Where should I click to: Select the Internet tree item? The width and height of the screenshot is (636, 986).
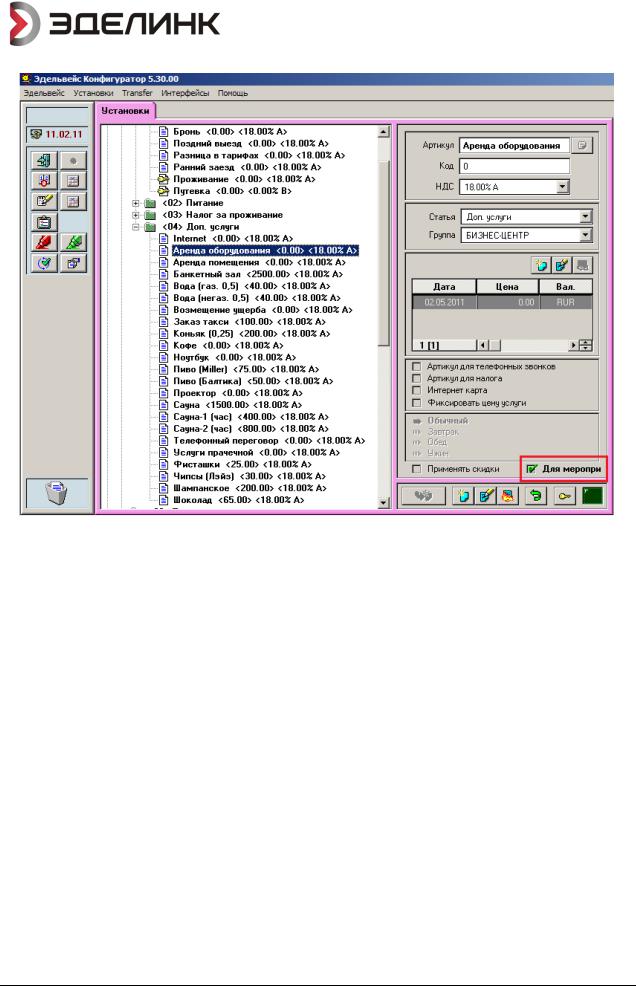[x=233, y=238]
